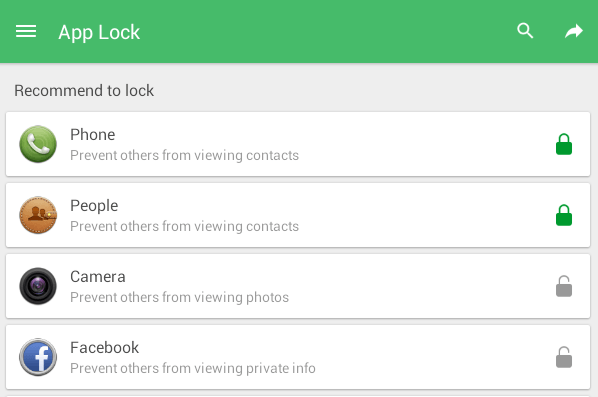Click the App Lock title text
Viewport: 598px width, 397px height.
99,32
